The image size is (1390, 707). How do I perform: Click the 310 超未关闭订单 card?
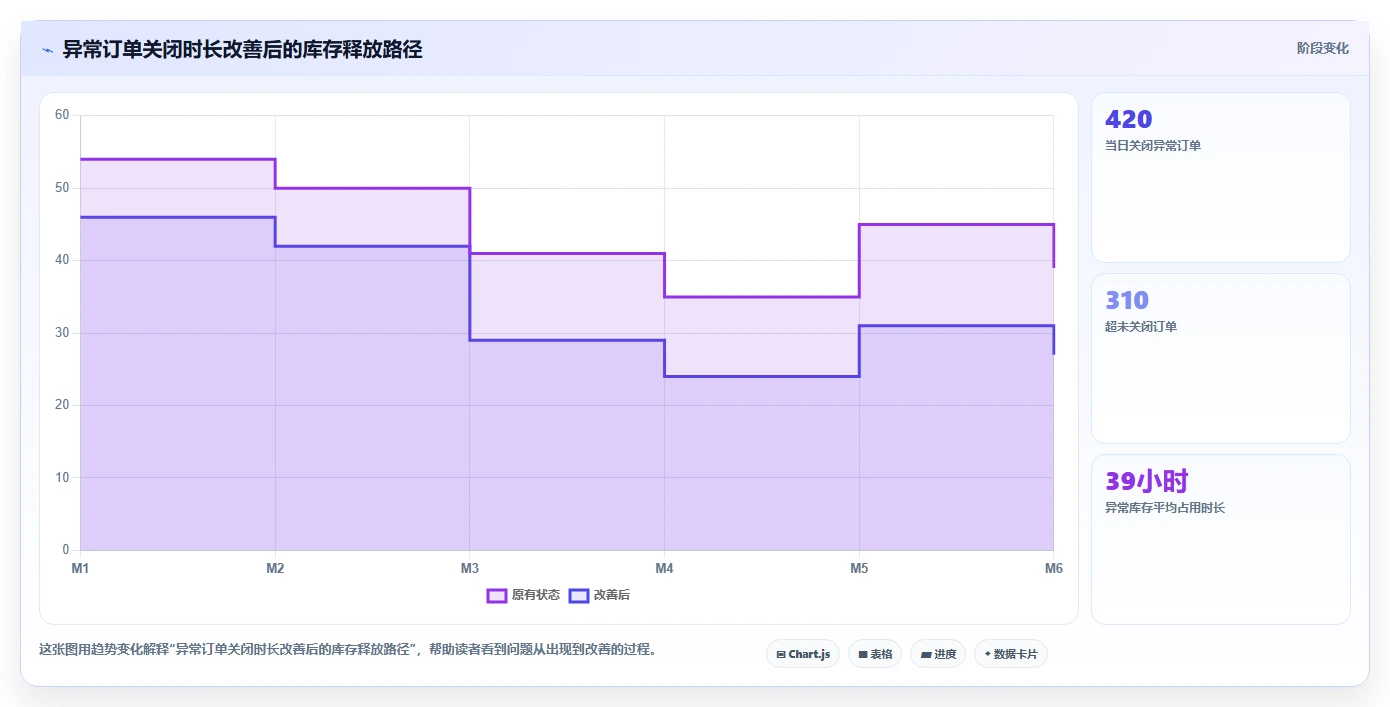1220,358
